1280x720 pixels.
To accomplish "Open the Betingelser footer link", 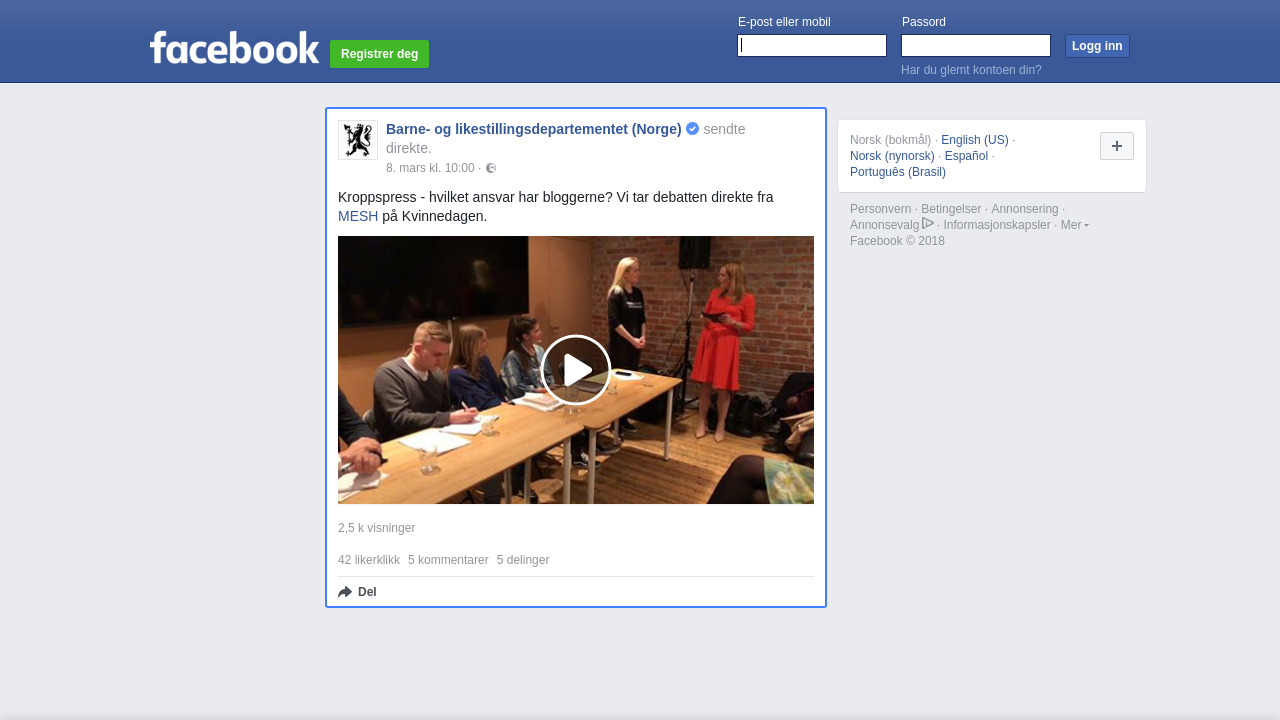I will point(951,209).
